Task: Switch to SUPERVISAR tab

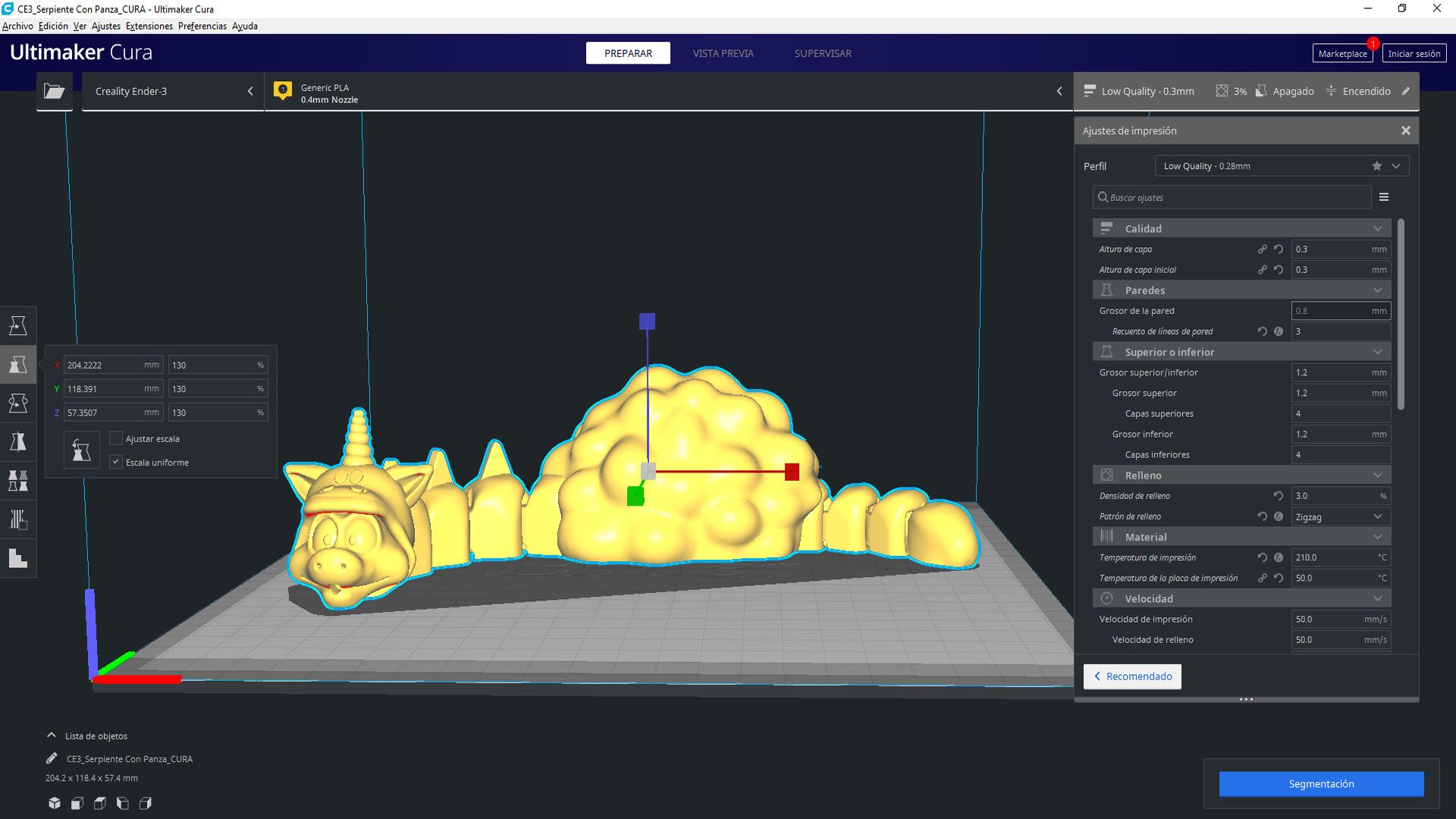Action: click(823, 53)
